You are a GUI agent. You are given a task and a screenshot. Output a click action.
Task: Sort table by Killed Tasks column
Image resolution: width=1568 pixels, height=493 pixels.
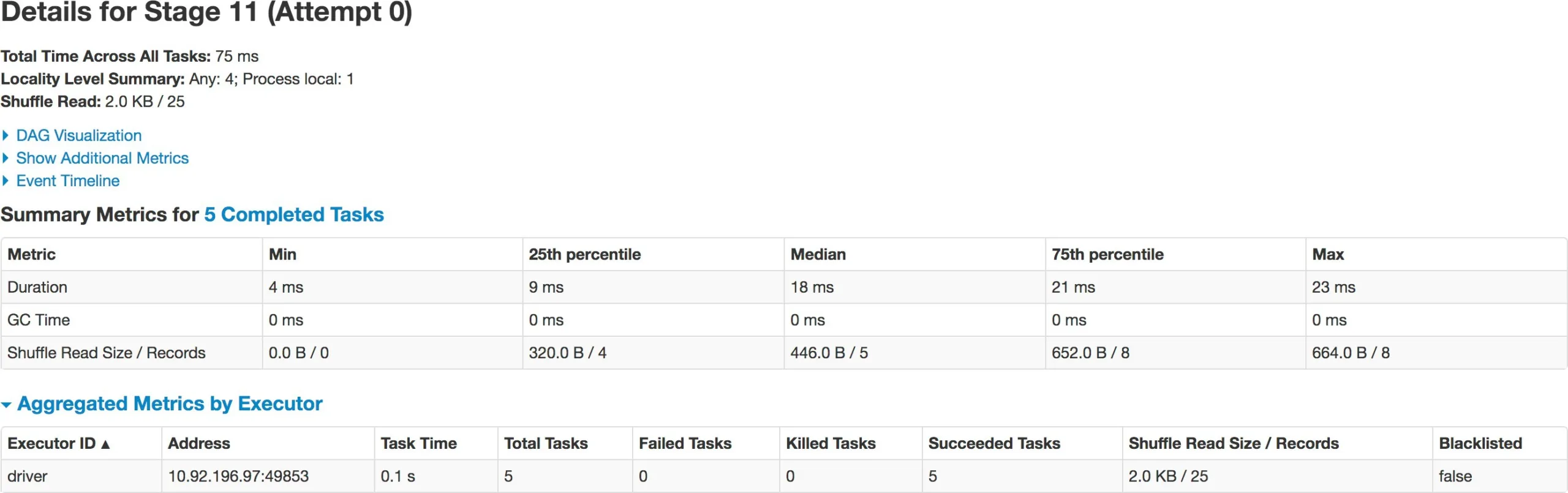tap(831, 443)
